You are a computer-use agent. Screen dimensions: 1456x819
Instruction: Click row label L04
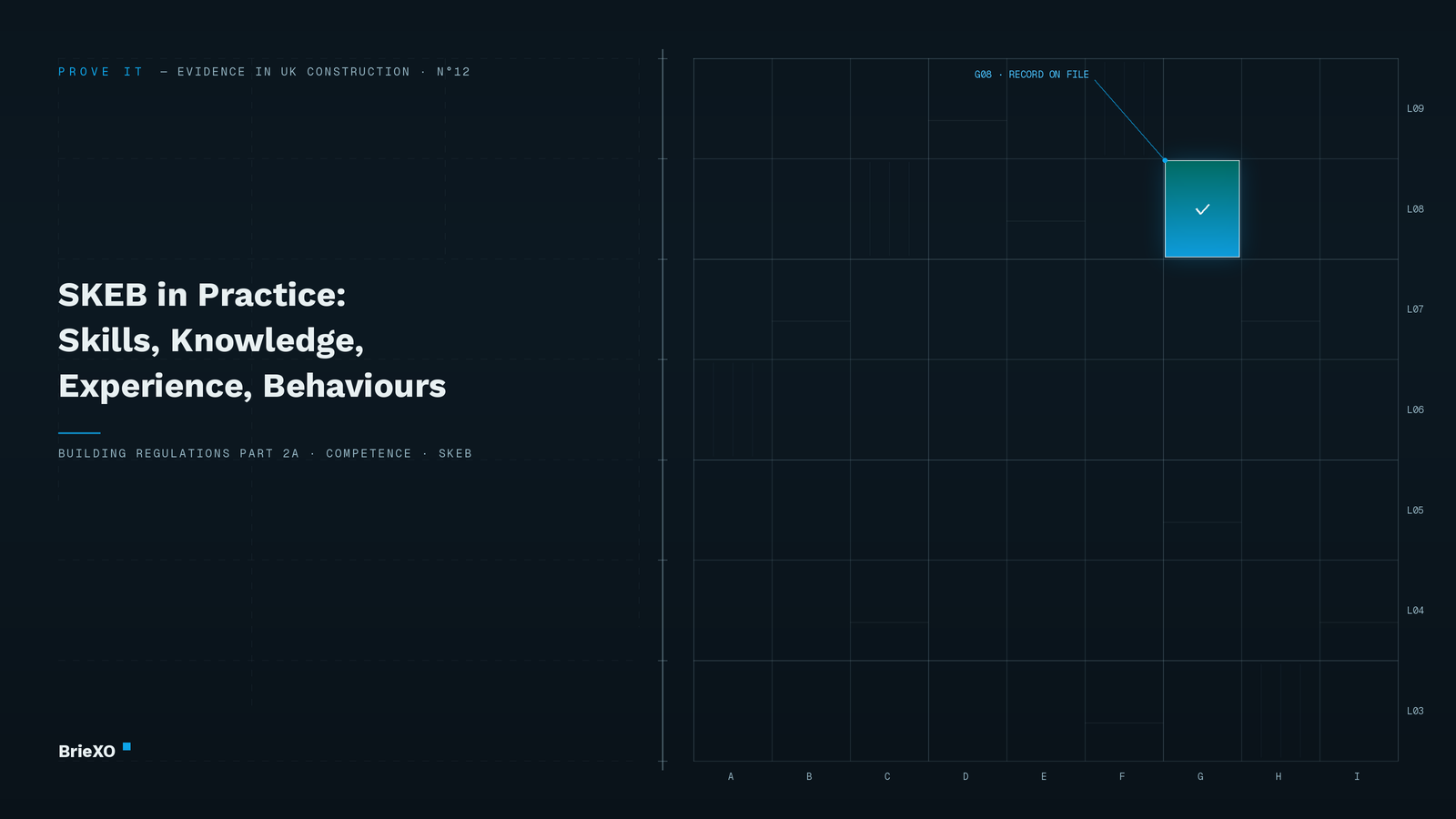[x=1415, y=611]
